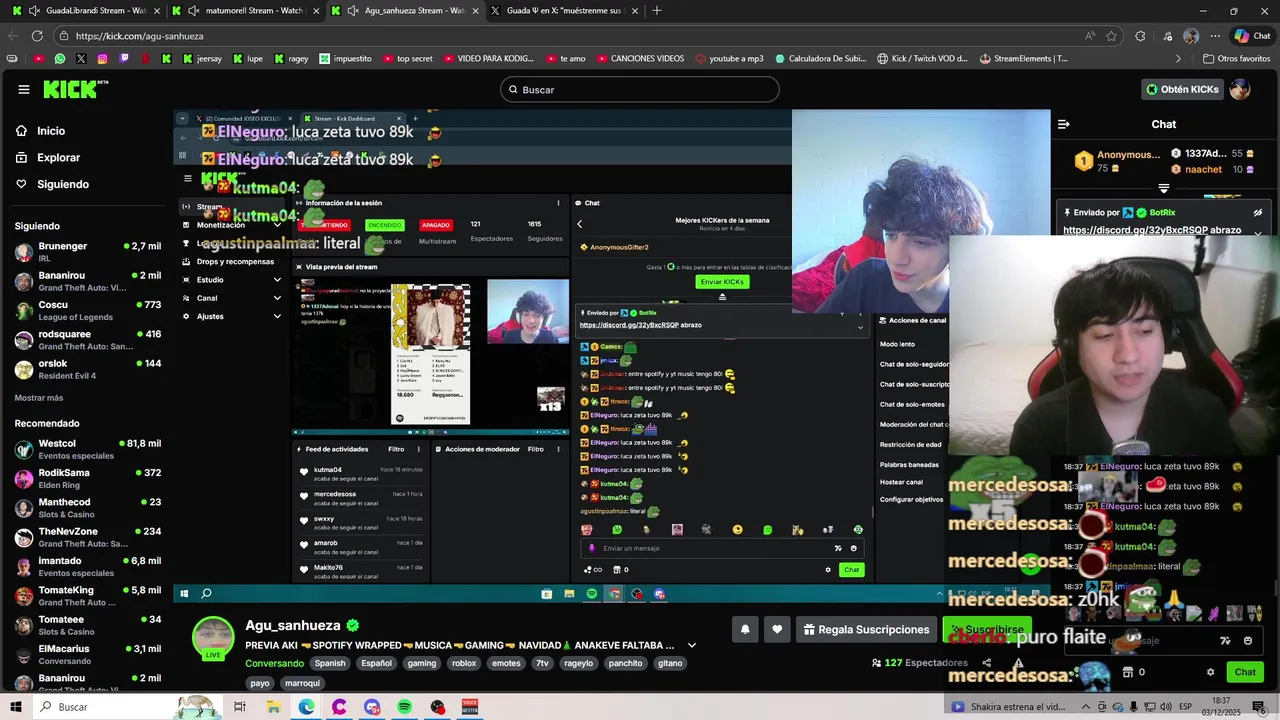Open the browser extensions icon
1280x720 pixels.
1140,36
